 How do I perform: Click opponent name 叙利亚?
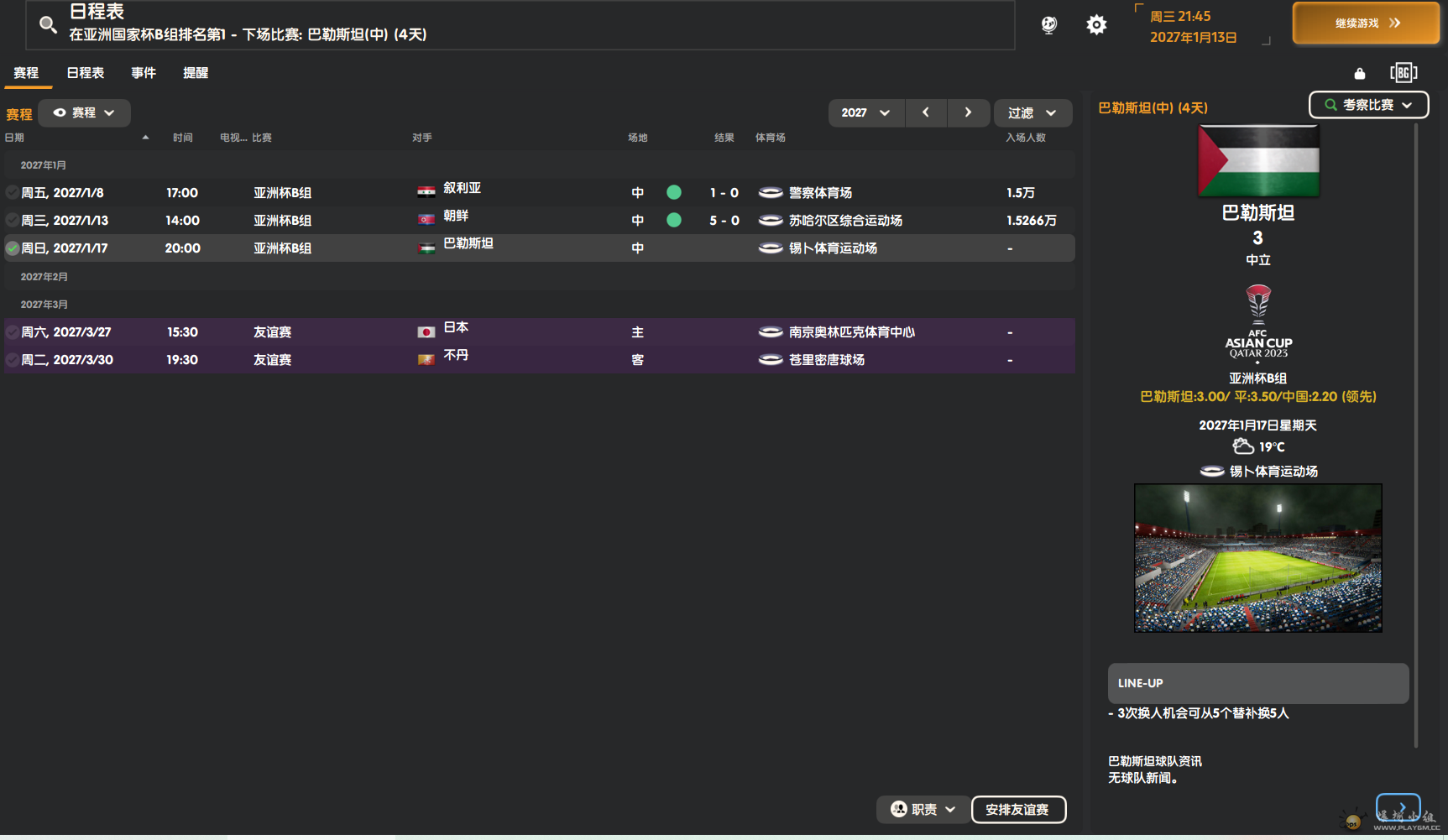(x=462, y=188)
